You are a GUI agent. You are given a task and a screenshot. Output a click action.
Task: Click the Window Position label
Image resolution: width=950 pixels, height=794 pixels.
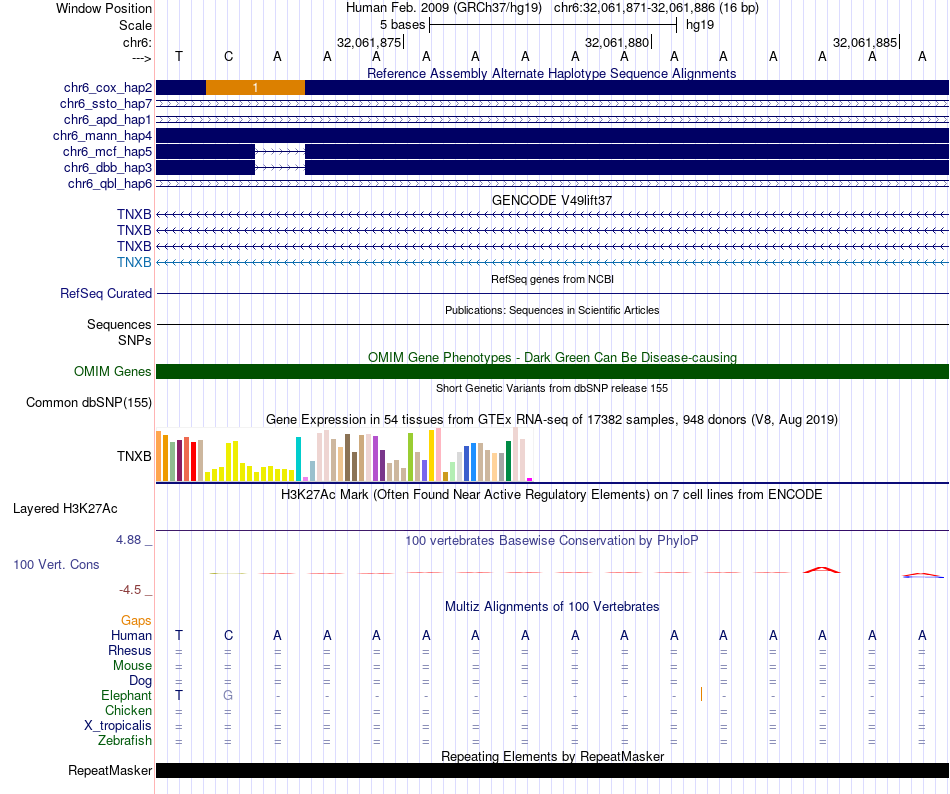(x=104, y=8)
